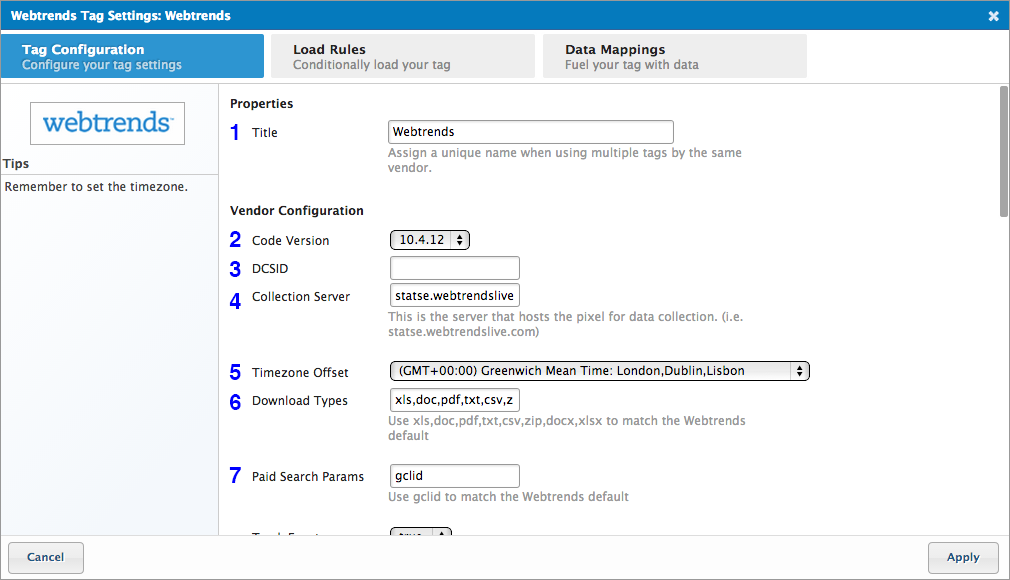Click the number 7 marker beside Paid Search Params
This screenshot has width=1010, height=580.
[x=236, y=476]
